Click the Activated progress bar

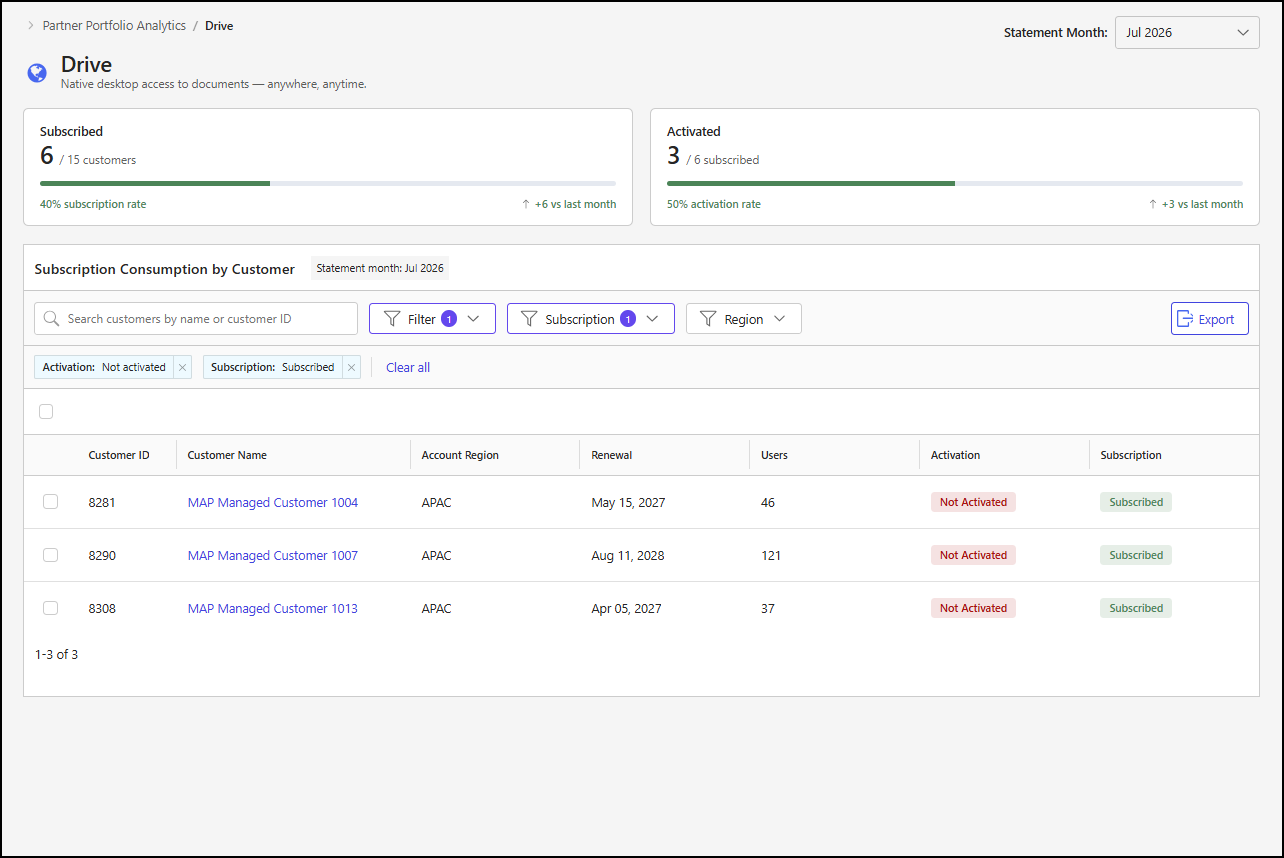click(x=955, y=183)
